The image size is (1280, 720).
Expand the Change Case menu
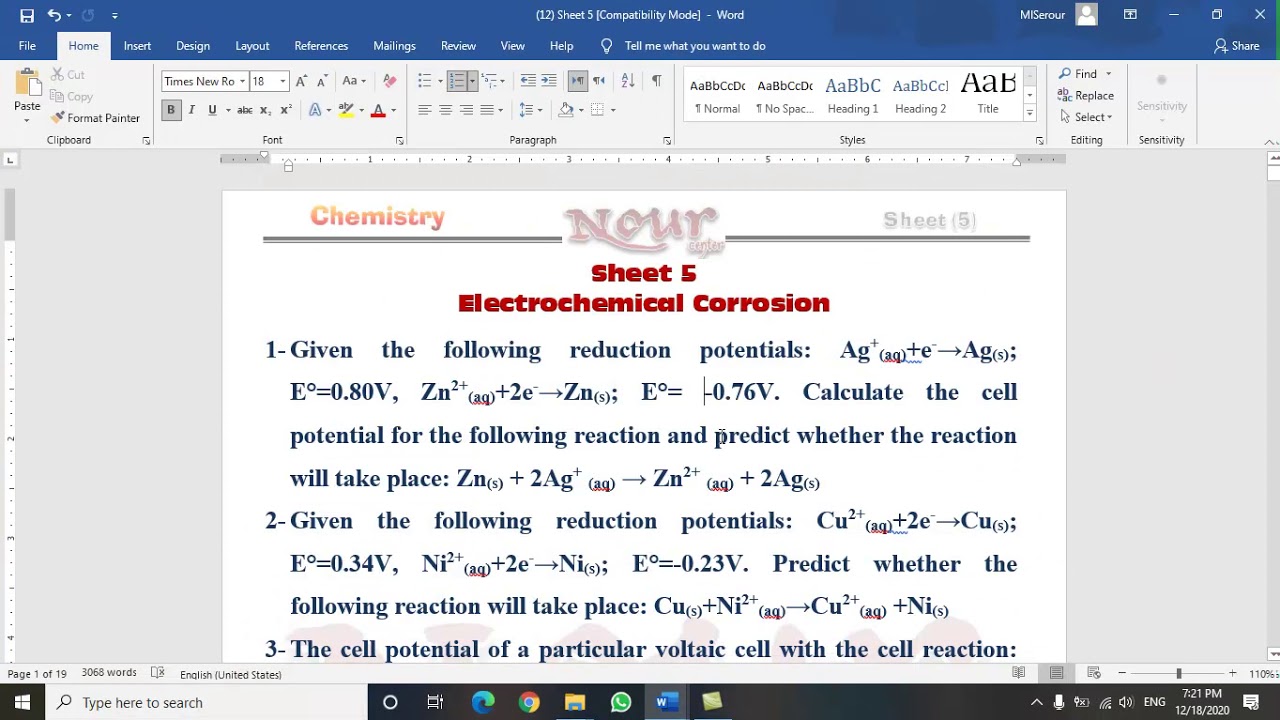[353, 81]
